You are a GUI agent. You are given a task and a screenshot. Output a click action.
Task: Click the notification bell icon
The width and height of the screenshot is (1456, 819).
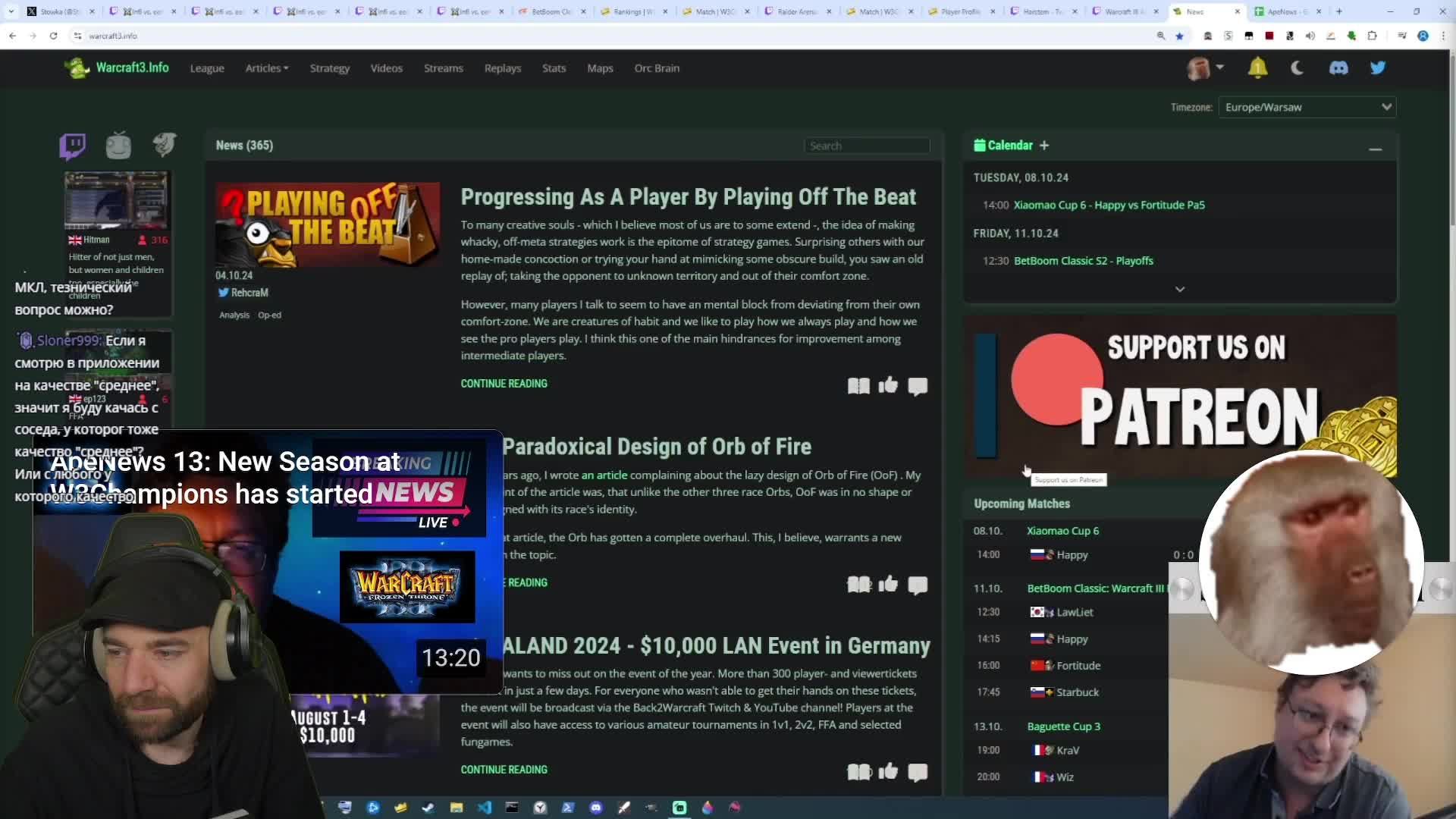[x=1257, y=68]
